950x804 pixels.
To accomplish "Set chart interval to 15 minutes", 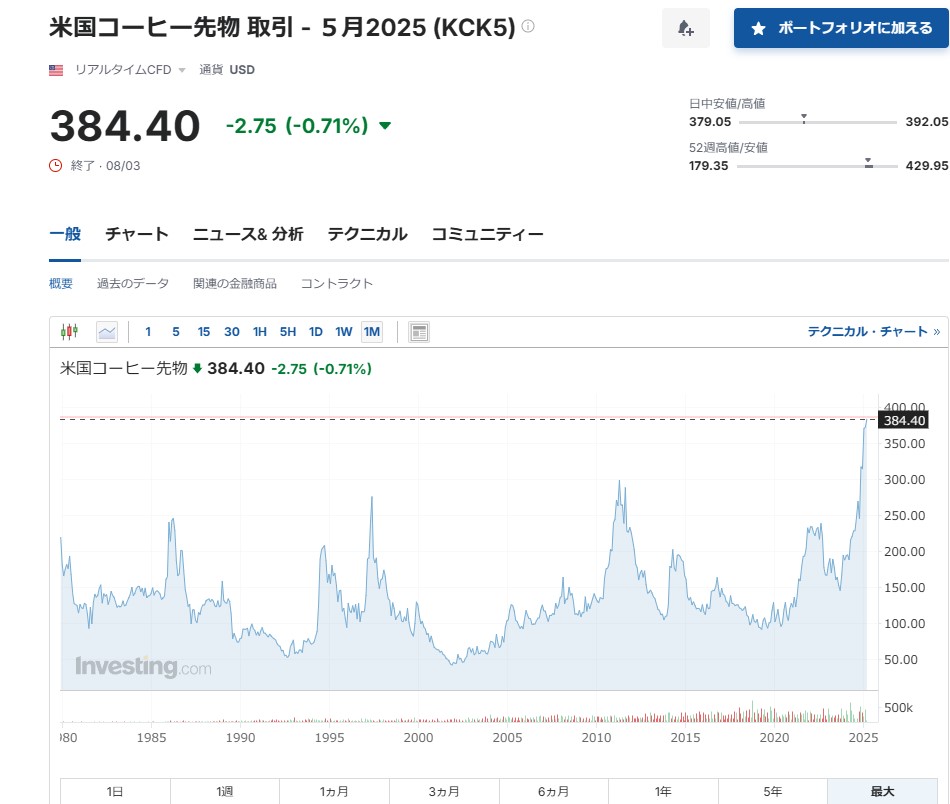I will coord(204,331).
